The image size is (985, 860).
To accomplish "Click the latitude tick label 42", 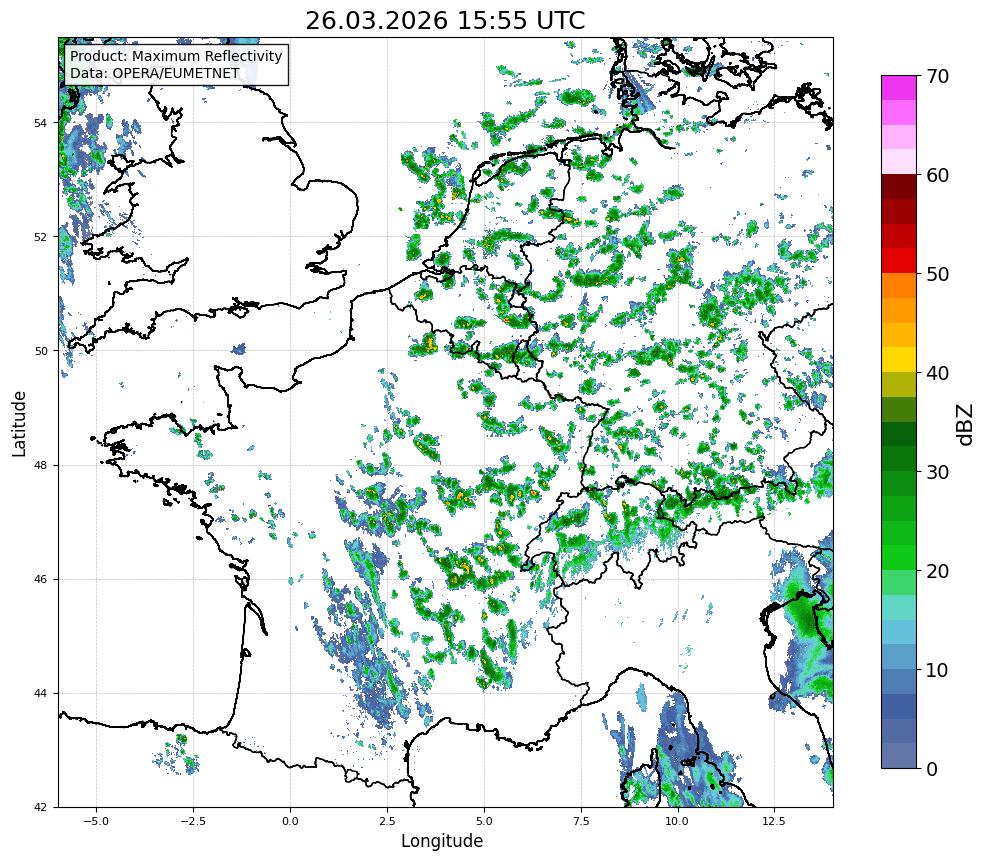I will tap(40, 808).
